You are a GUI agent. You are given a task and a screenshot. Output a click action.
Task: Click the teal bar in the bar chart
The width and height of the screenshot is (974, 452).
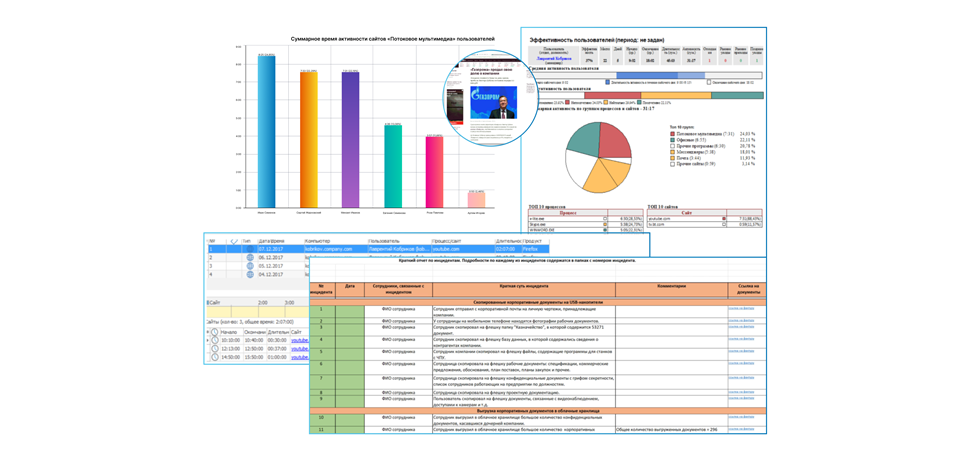pos(393,166)
